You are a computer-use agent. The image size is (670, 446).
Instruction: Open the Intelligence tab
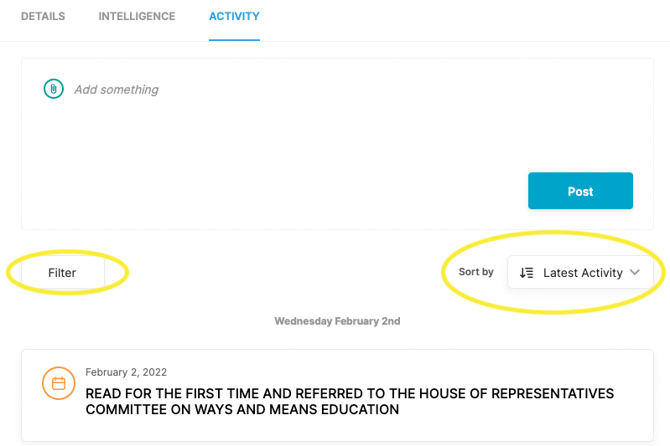(x=137, y=17)
